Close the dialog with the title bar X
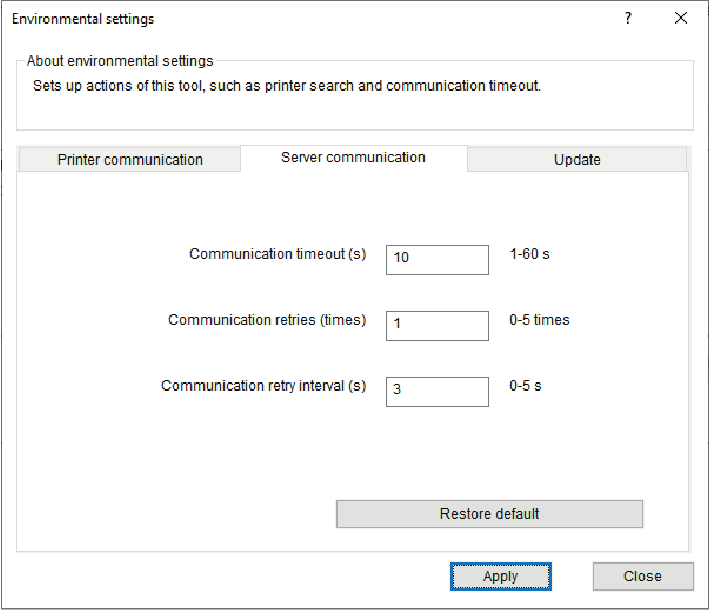Screen dimensions: 710x610 pos(681,19)
